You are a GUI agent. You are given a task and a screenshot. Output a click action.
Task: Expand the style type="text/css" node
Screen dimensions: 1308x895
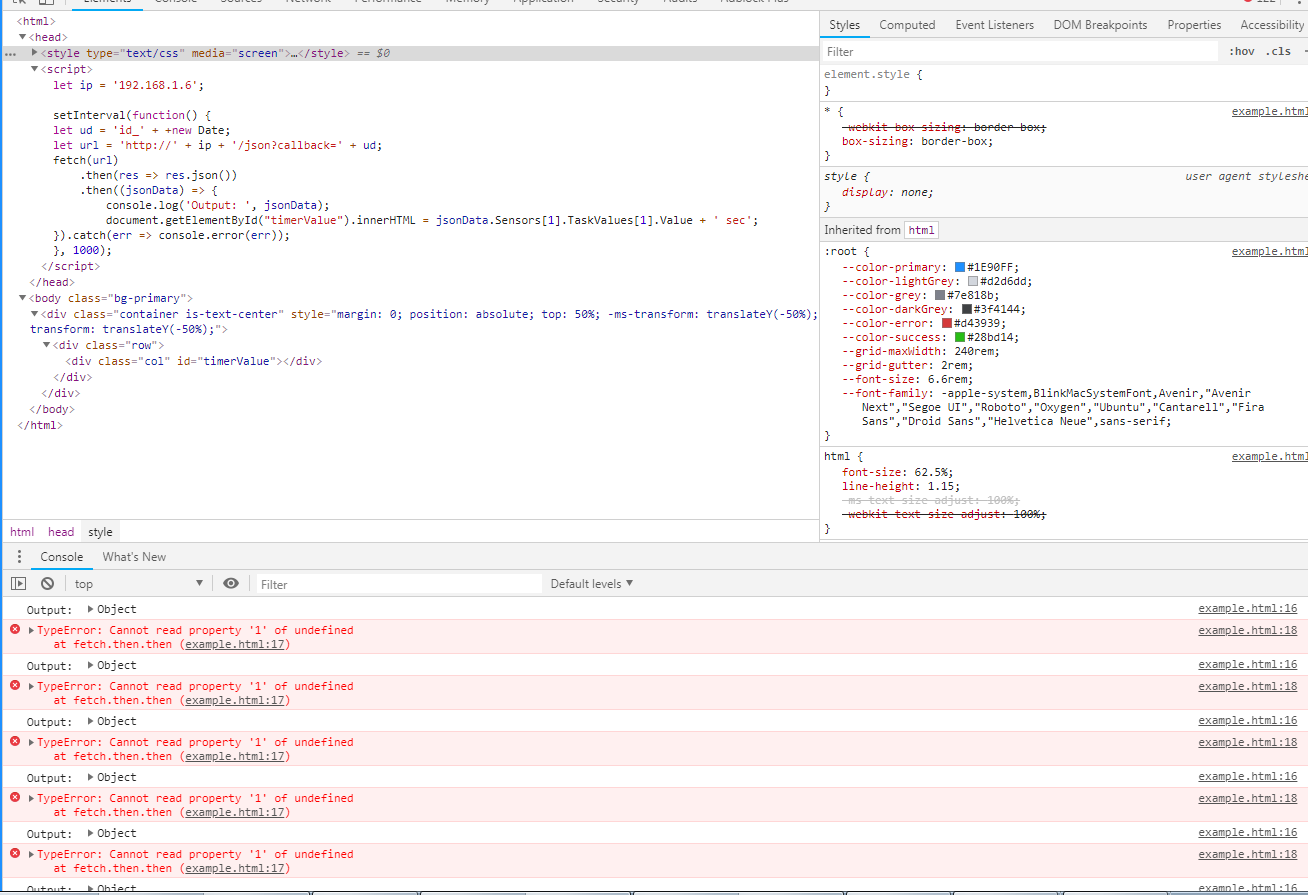click(35, 53)
